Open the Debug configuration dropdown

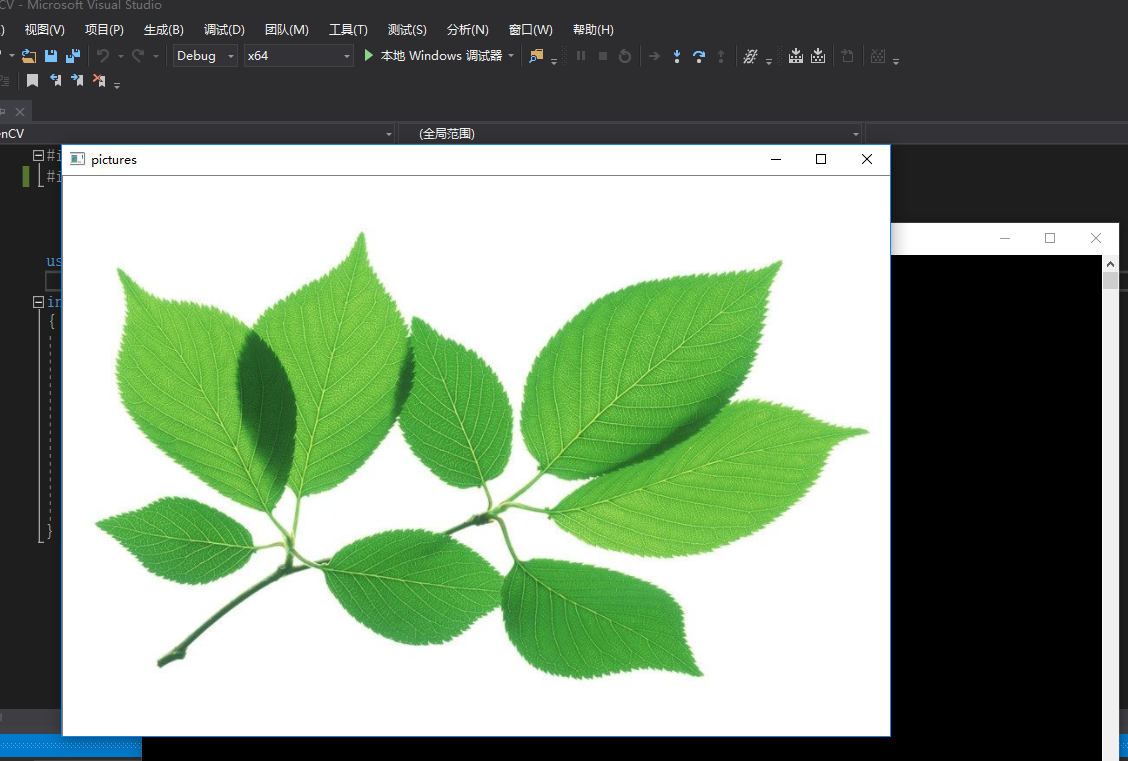206,55
